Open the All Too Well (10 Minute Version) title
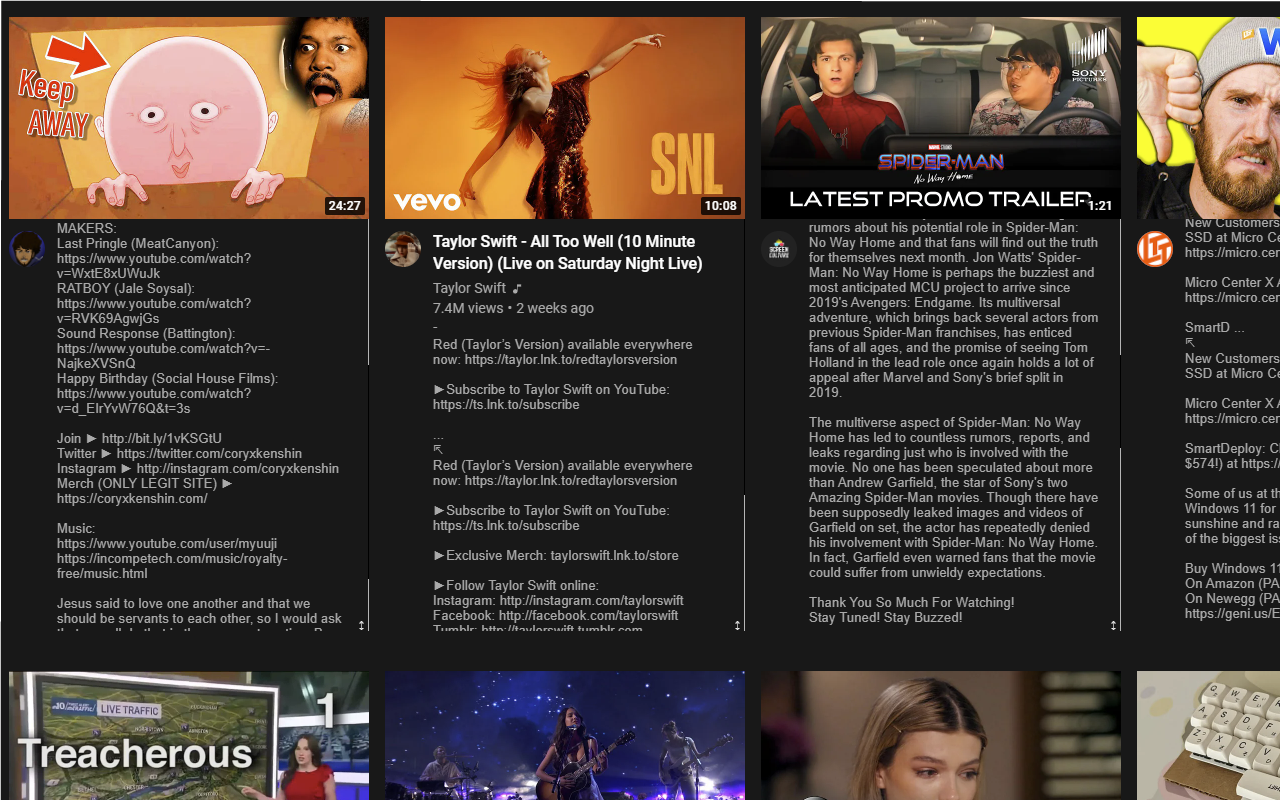Viewport: 1280px width, 800px height. pyautogui.click(x=568, y=252)
